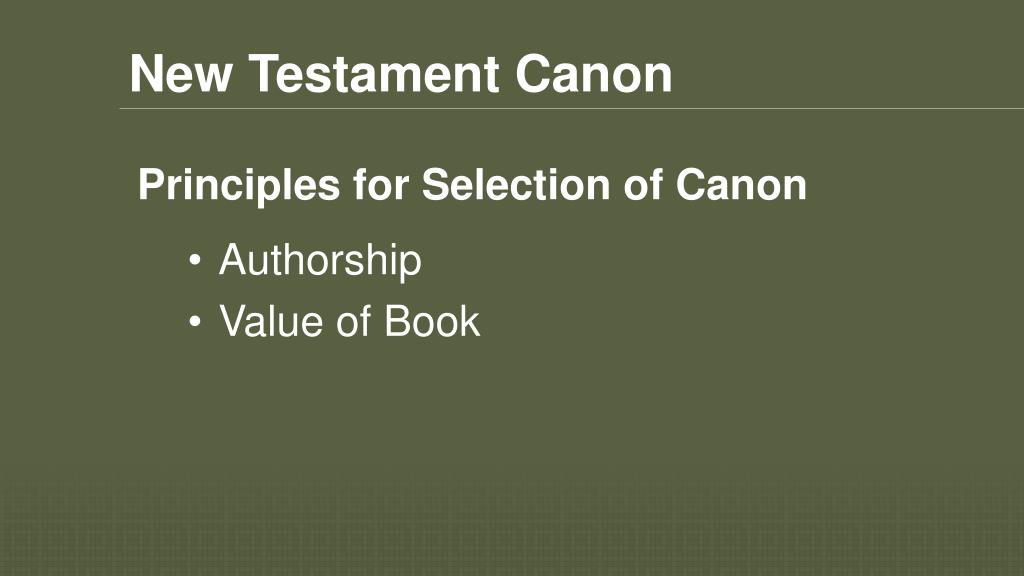
Task: Click the "New Testament Canon" slide title
Action: [x=401, y=74]
